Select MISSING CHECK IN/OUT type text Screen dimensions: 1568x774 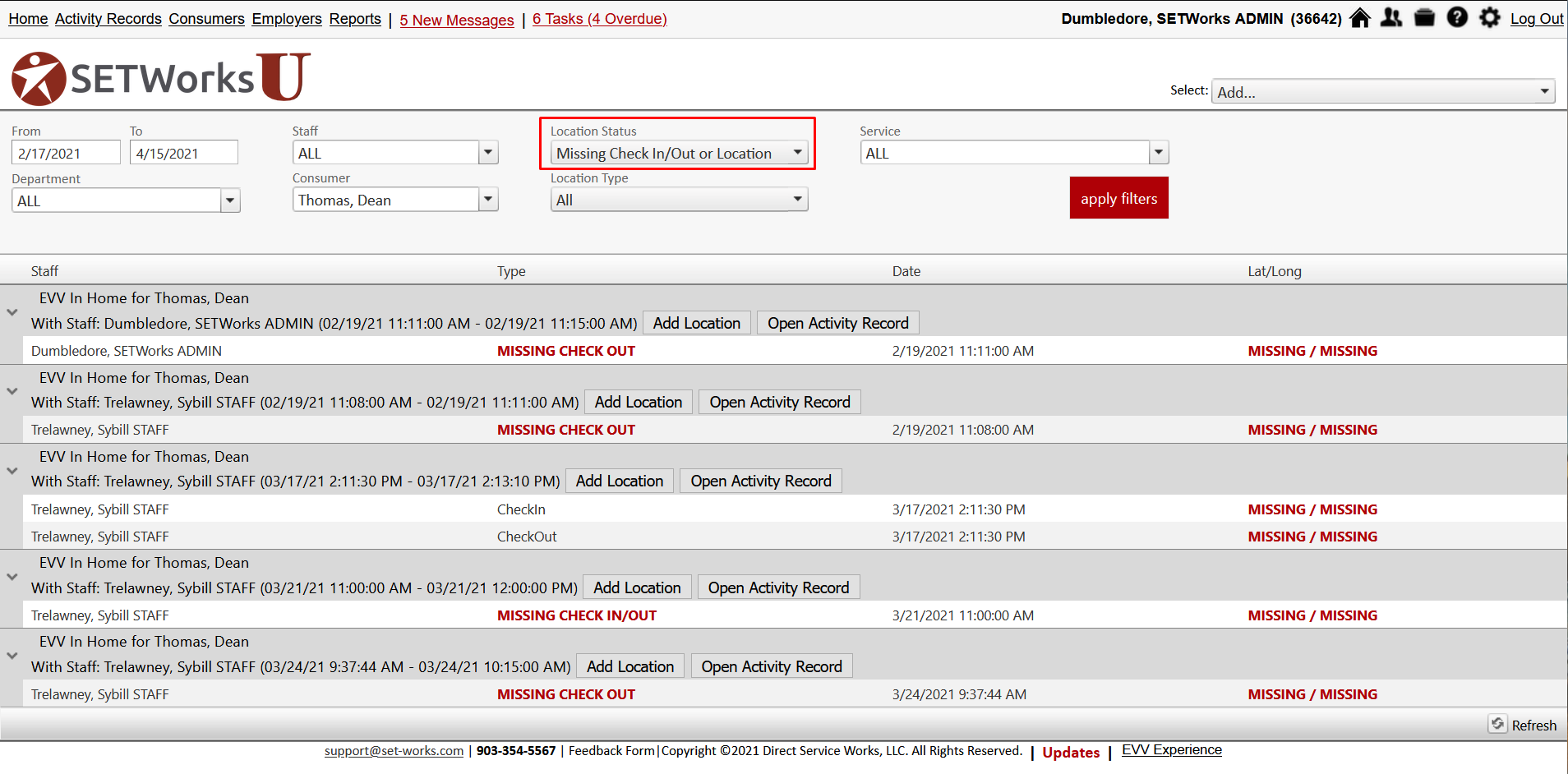(x=577, y=615)
